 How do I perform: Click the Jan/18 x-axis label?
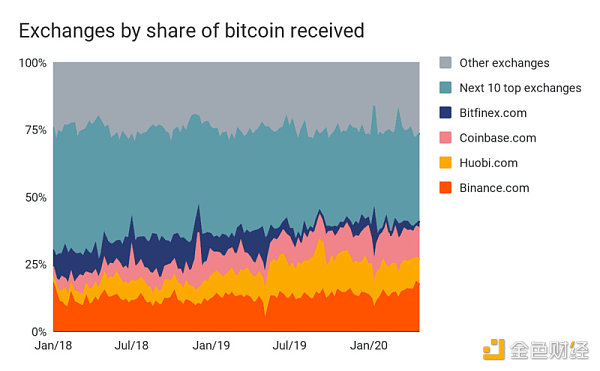(x=53, y=345)
